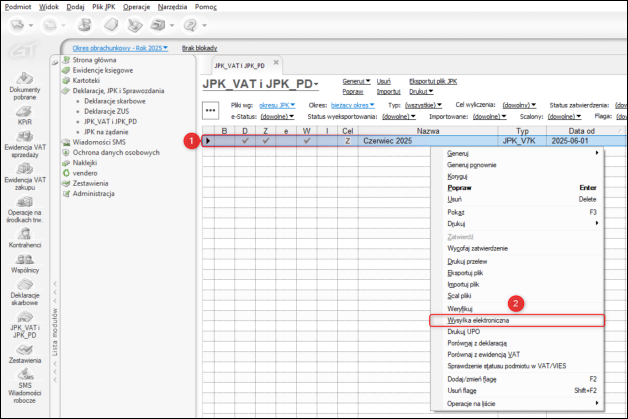Click the fourth toolbar icon under Plik JPK
The image size is (628, 419).
pos(111,25)
